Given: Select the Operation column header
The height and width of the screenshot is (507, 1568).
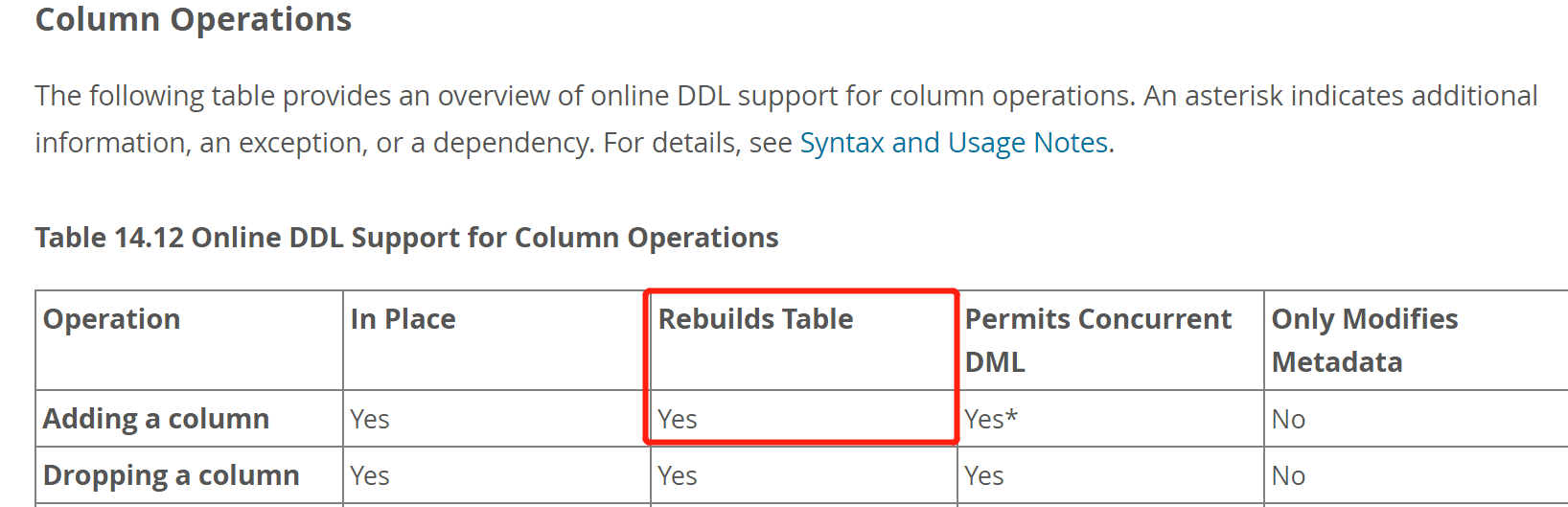Looking at the screenshot, I should [112, 319].
